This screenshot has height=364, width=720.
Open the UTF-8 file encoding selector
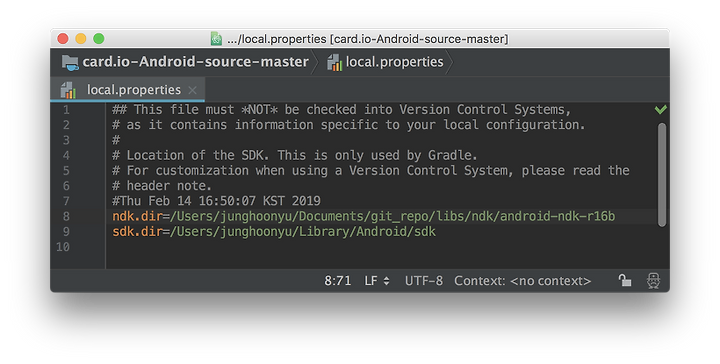coord(423,280)
